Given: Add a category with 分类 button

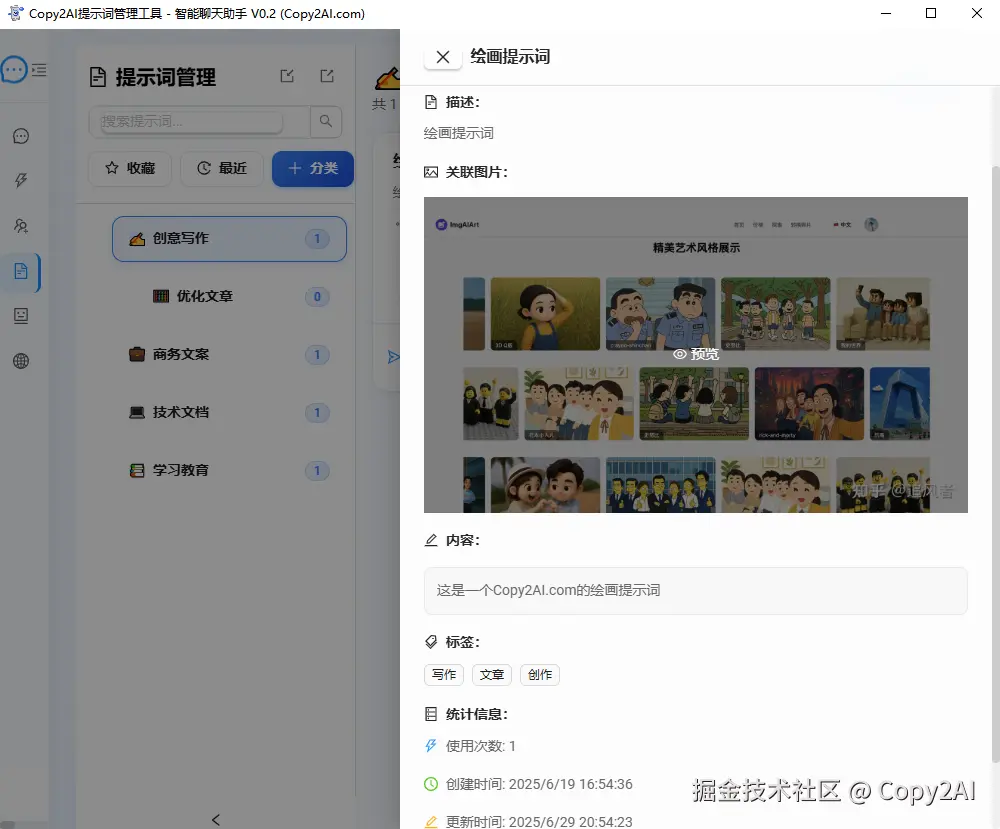Looking at the screenshot, I should [x=312, y=168].
